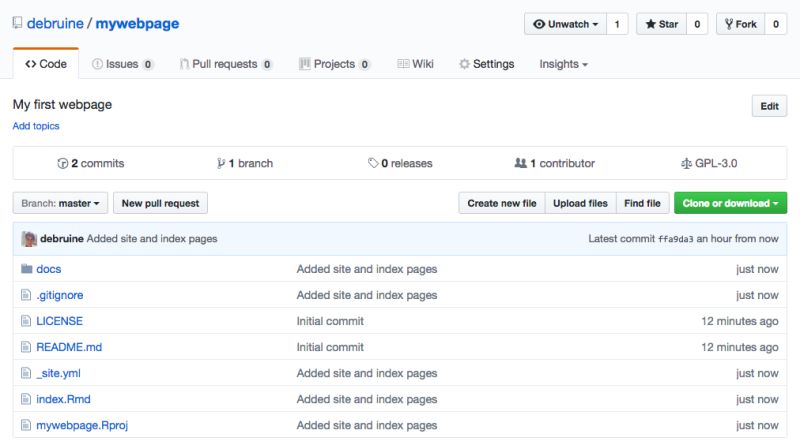This screenshot has width=800, height=445.
Task: Open the mywebpage repository link
Action: (x=137, y=23)
